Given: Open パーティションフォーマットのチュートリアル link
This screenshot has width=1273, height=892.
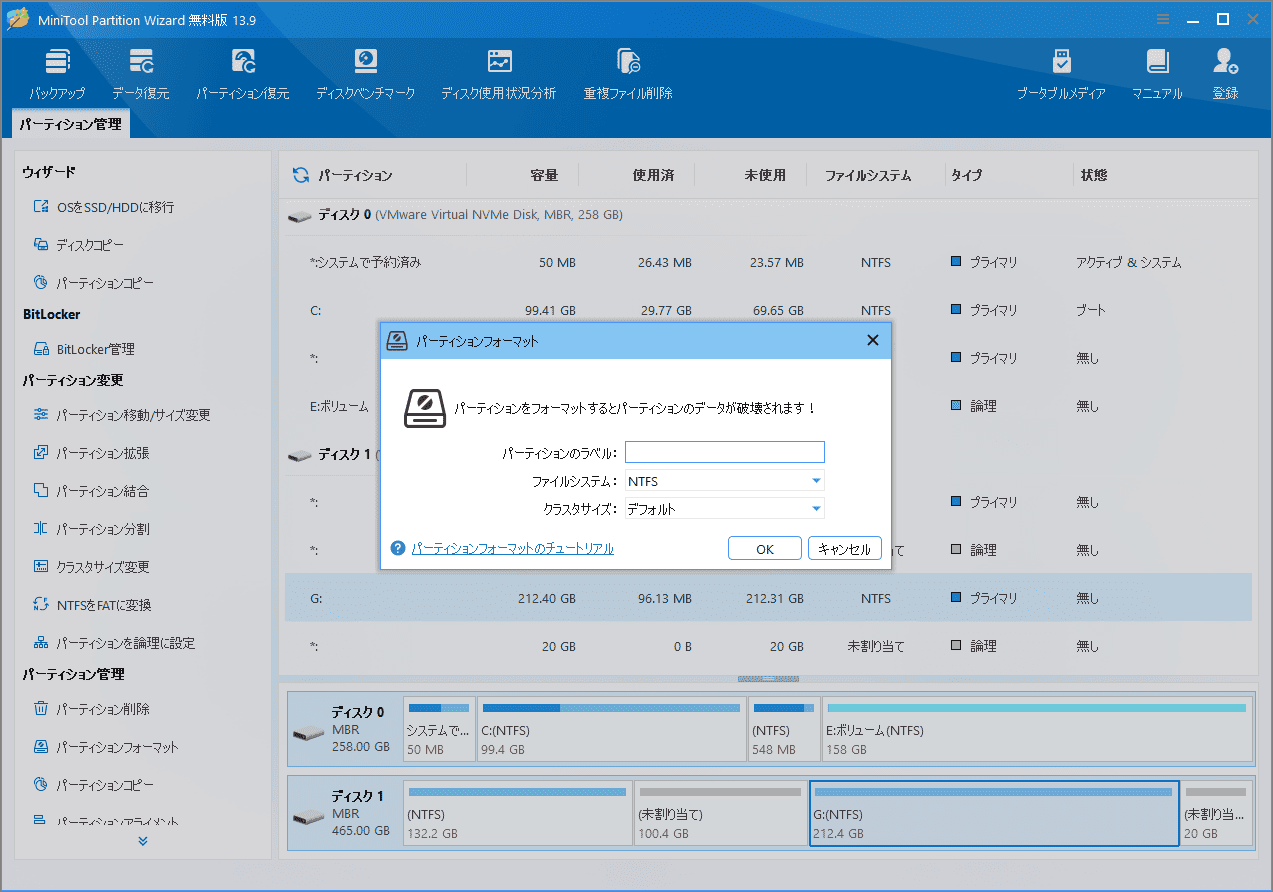Looking at the screenshot, I should tap(513, 548).
